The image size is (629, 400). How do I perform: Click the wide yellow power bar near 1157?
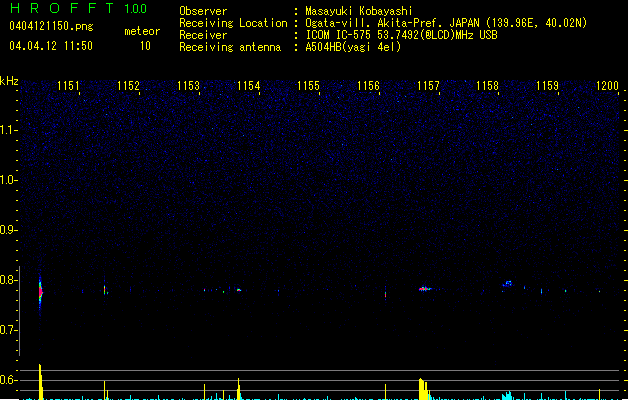coord(424,389)
